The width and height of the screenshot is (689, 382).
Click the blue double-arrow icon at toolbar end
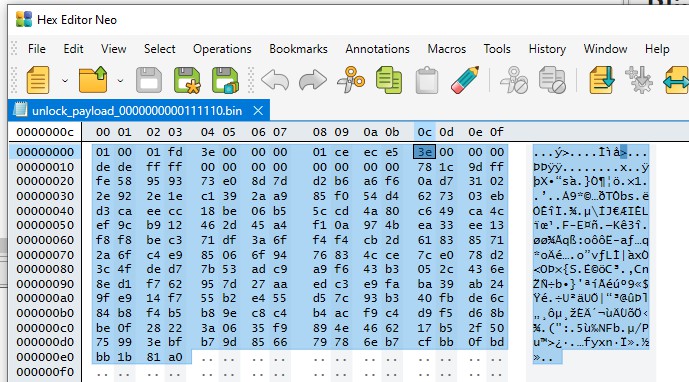click(676, 80)
